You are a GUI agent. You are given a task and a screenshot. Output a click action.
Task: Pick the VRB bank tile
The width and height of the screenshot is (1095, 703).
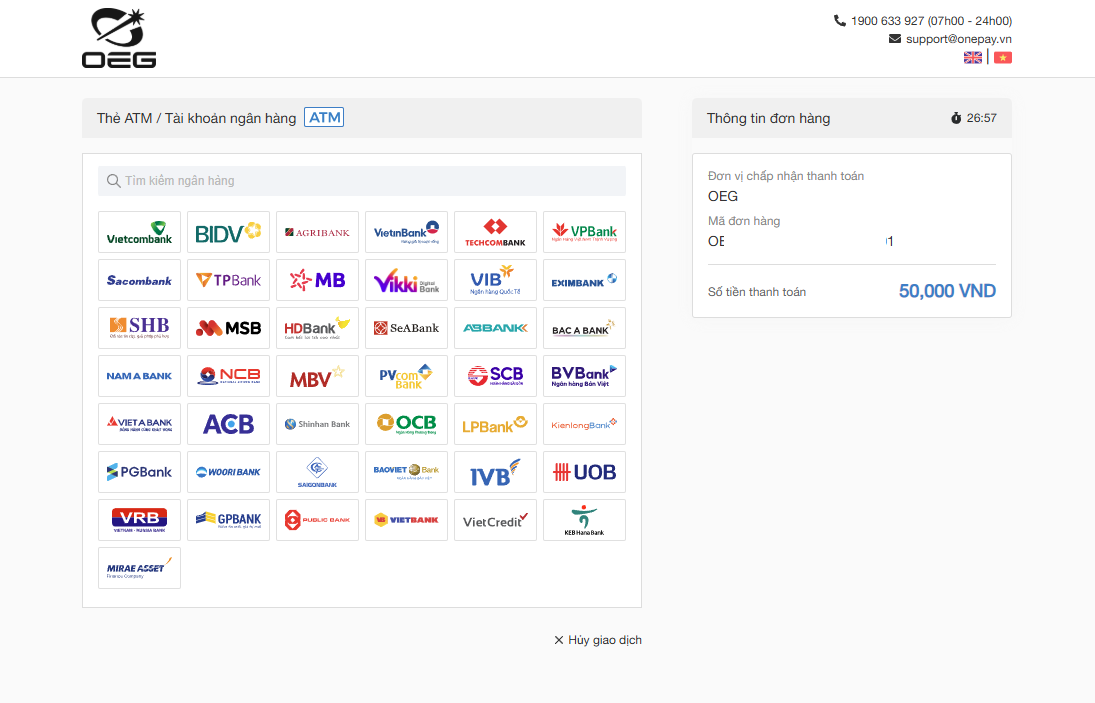pos(140,520)
